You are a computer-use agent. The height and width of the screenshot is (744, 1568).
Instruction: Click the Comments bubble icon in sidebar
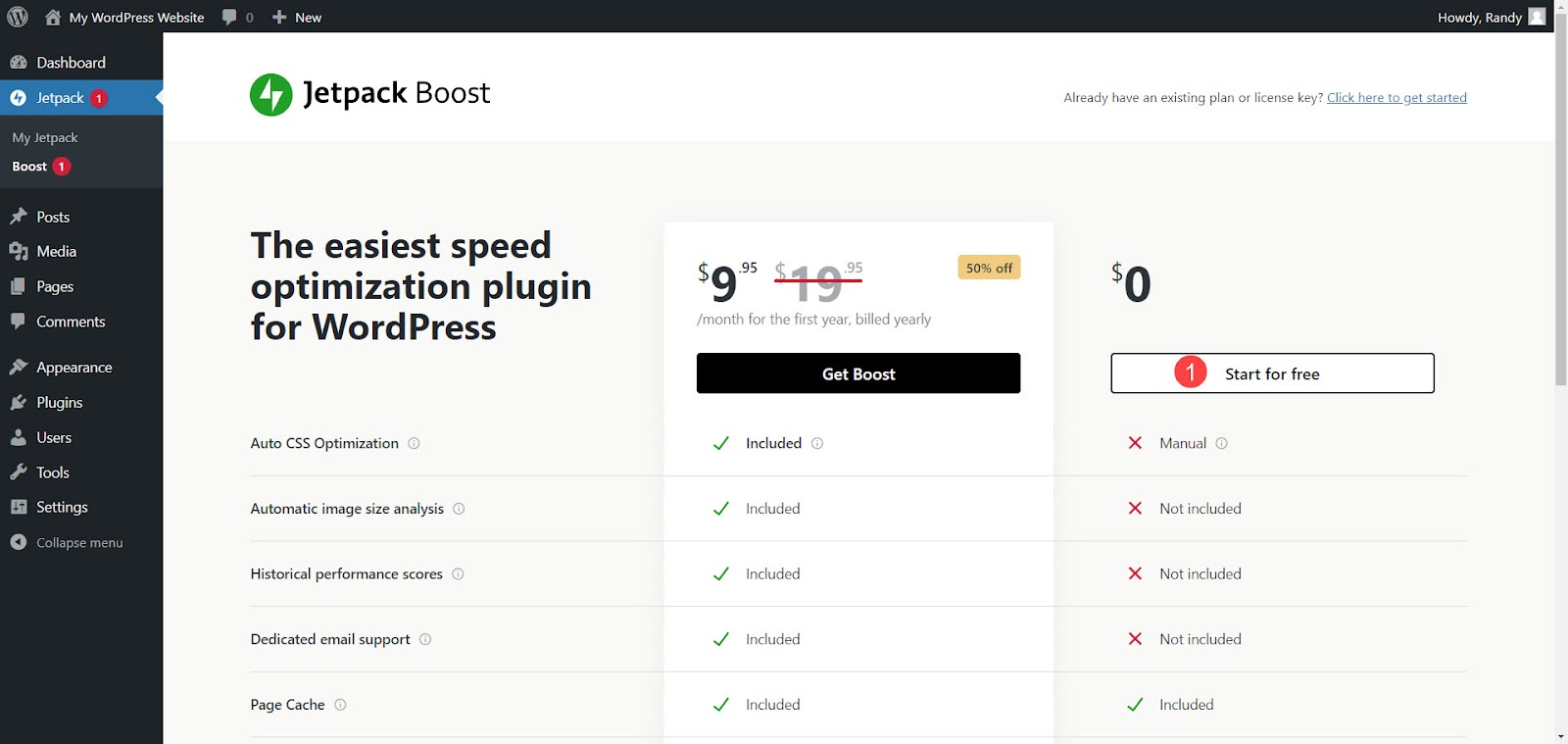click(19, 322)
